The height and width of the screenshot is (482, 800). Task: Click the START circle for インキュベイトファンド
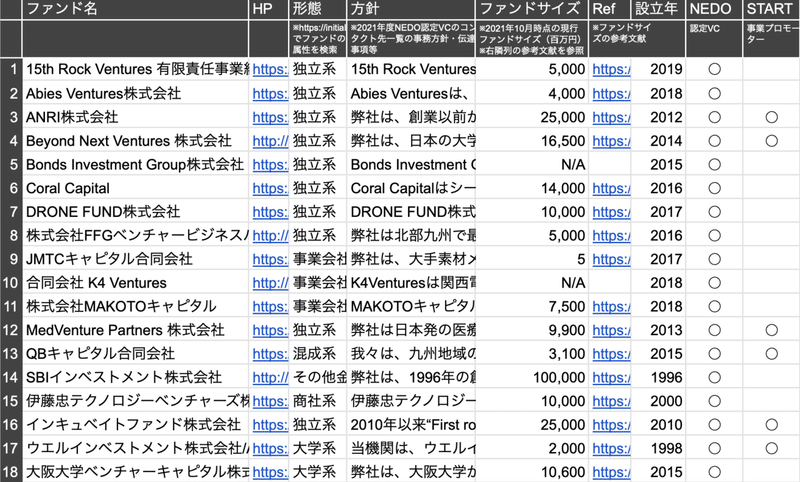pos(771,425)
